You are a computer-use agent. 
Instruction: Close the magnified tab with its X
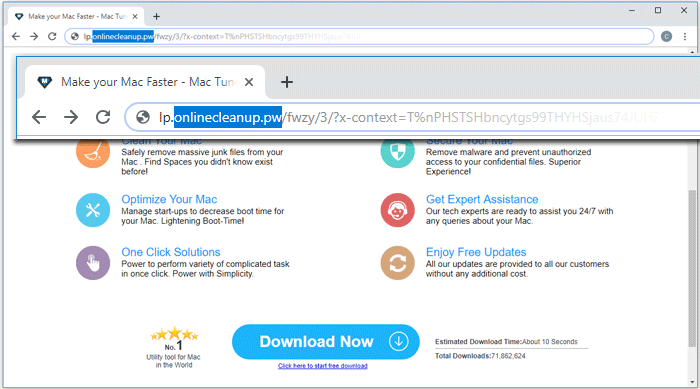[249, 82]
